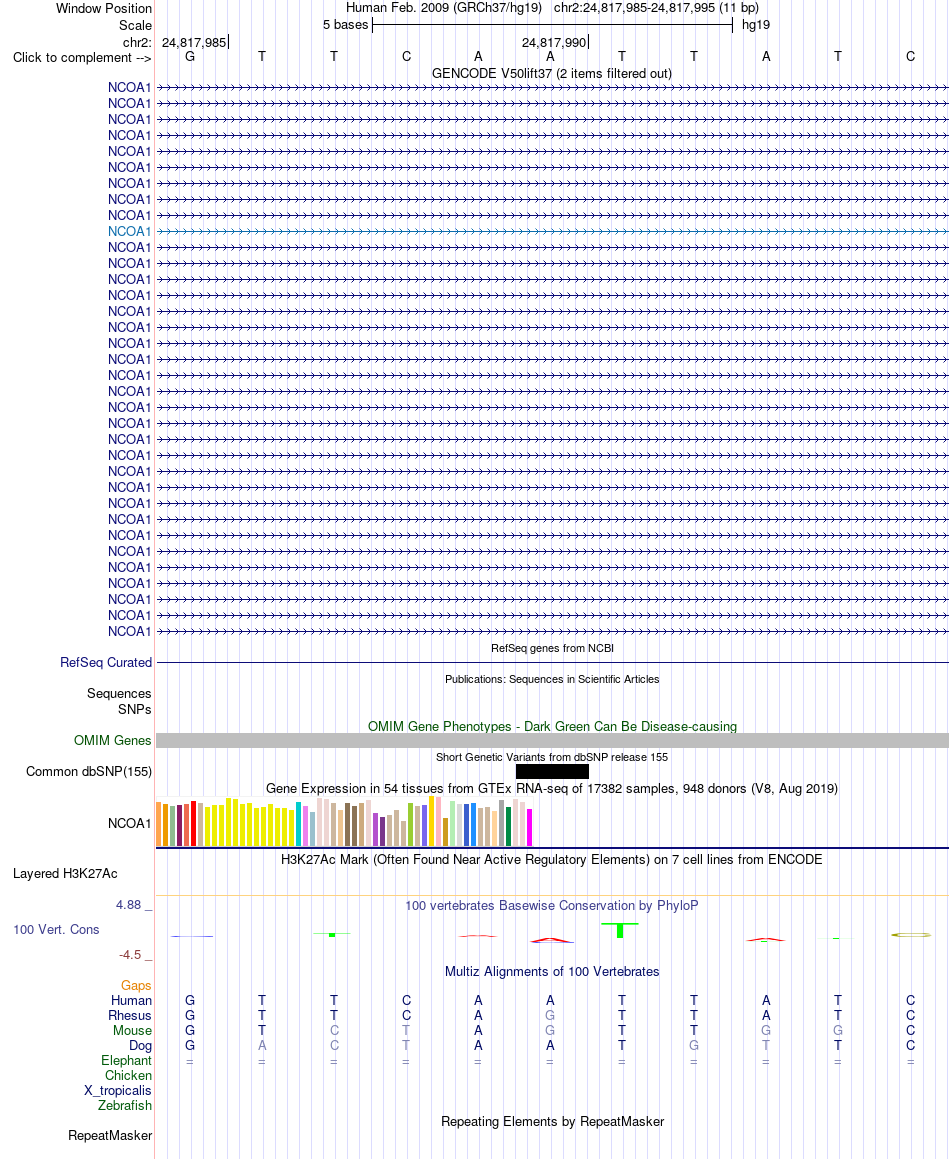Click the Scale label
This screenshot has height=1159, width=950.
[x=135, y=25]
